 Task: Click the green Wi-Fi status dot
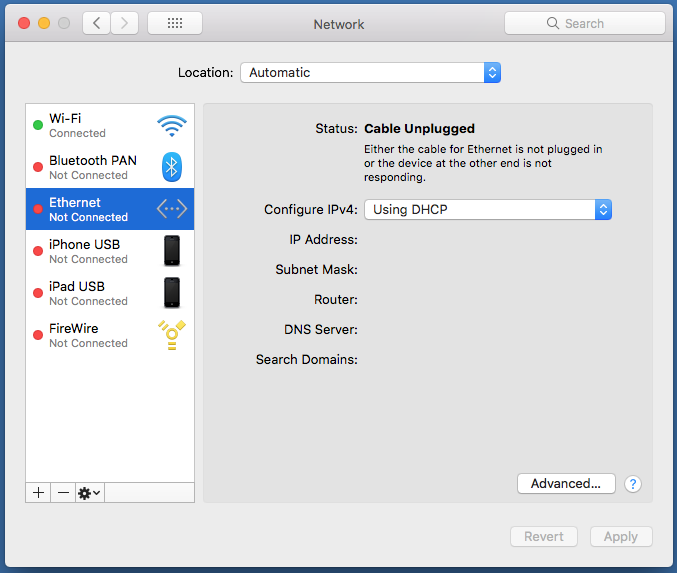point(38,125)
